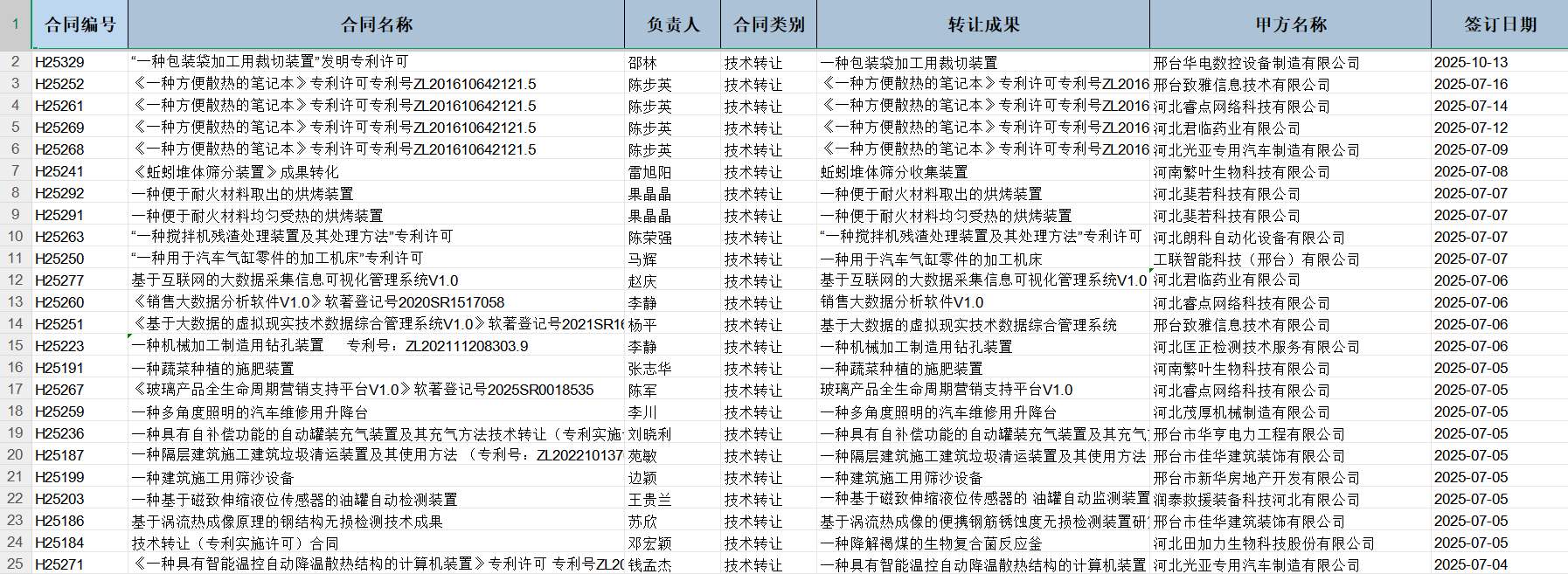Select cell containing H25250
Viewport: 1568px width, 574px height.
click(80, 259)
